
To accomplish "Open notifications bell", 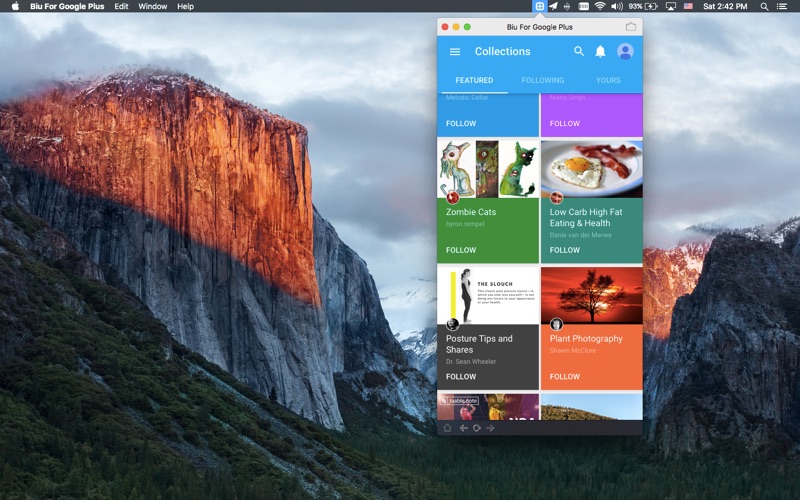I will pyautogui.click(x=601, y=51).
